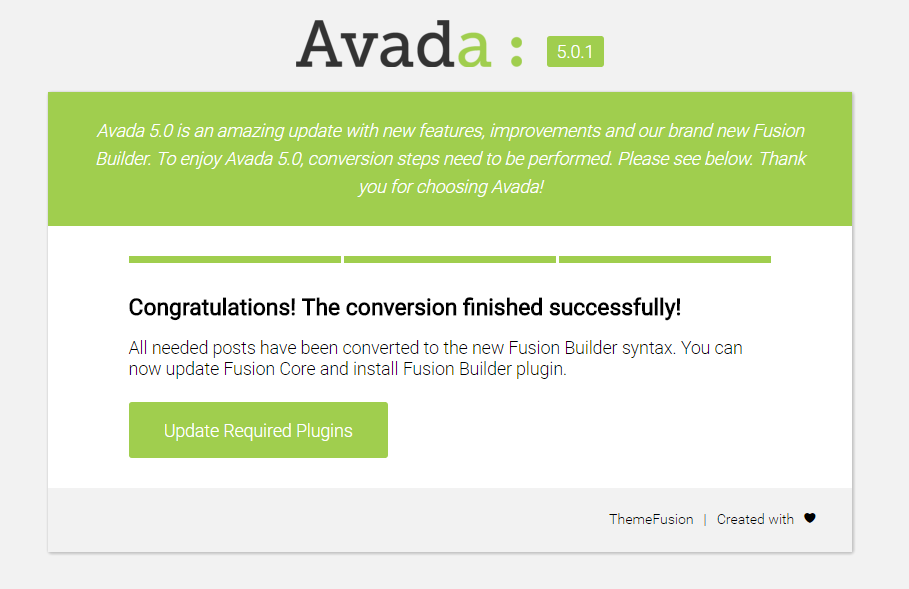Screen dimensions: 909x589
Task: Click the green letter "a" in the Avada logo
Action: 474,51
